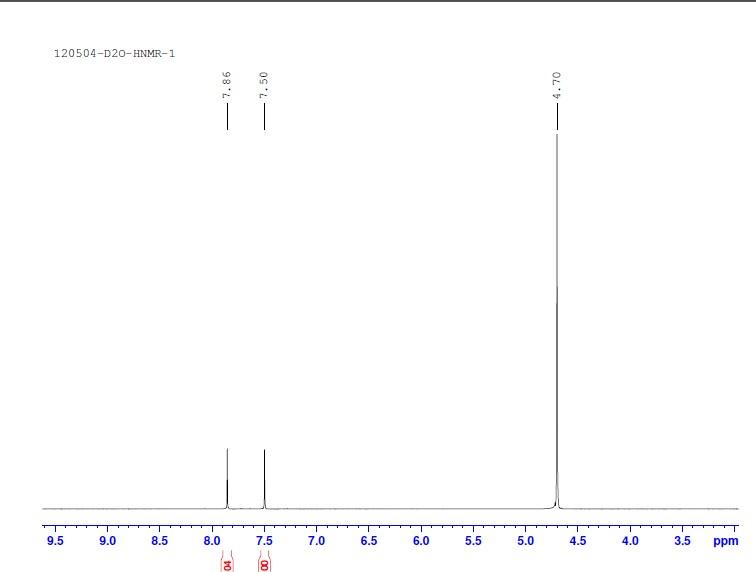Select the 4.70 peak label
Screen dimensions: 756x572
point(557,85)
